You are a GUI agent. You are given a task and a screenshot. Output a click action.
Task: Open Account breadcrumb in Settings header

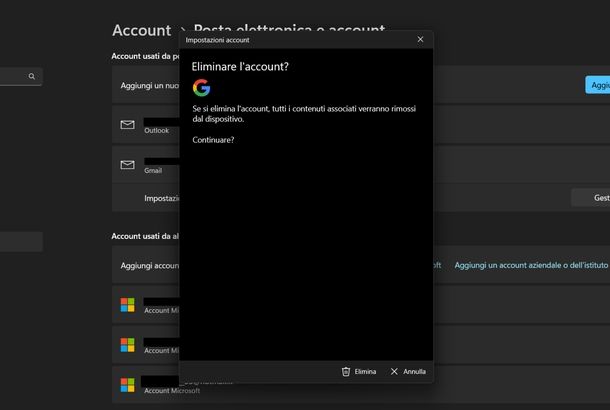point(142,30)
